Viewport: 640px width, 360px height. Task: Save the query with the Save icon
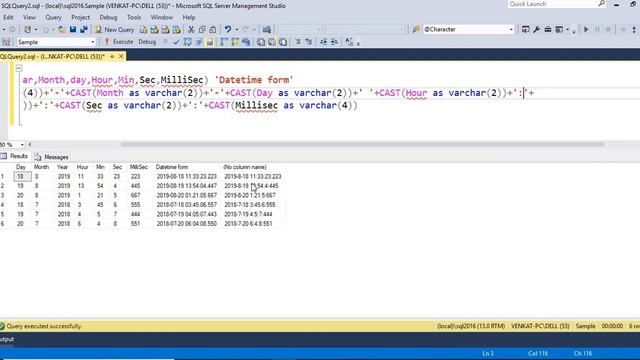click(73, 29)
